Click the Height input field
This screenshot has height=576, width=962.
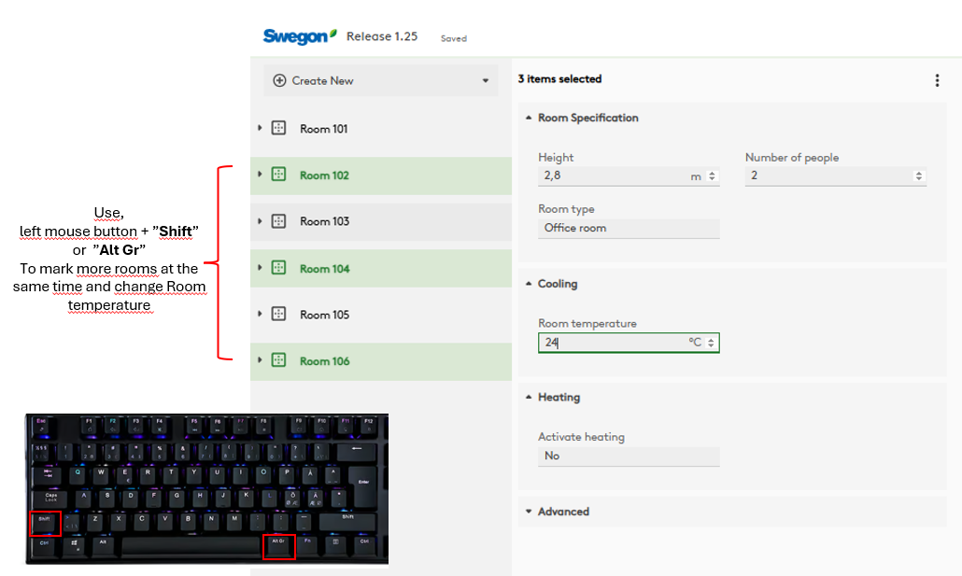click(x=612, y=176)
